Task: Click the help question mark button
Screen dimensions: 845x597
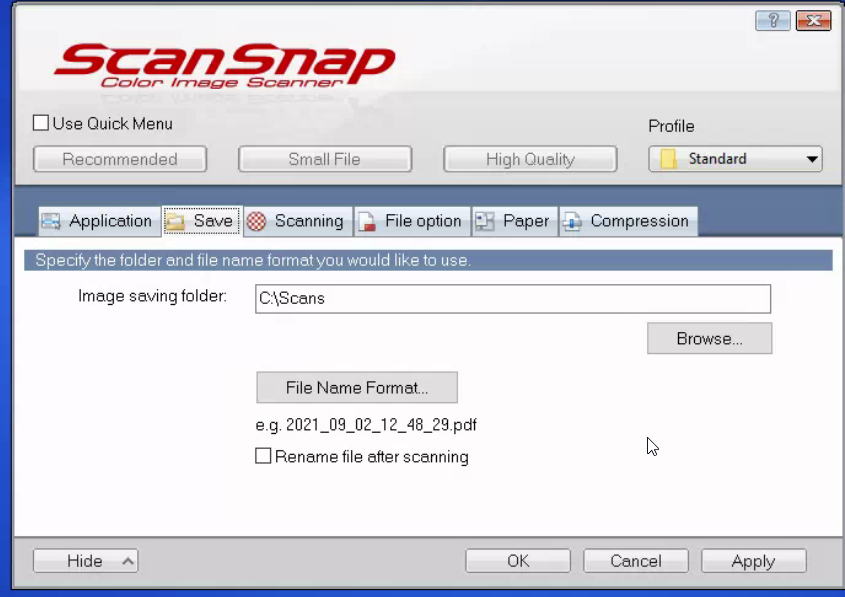Action: point(773,21)
